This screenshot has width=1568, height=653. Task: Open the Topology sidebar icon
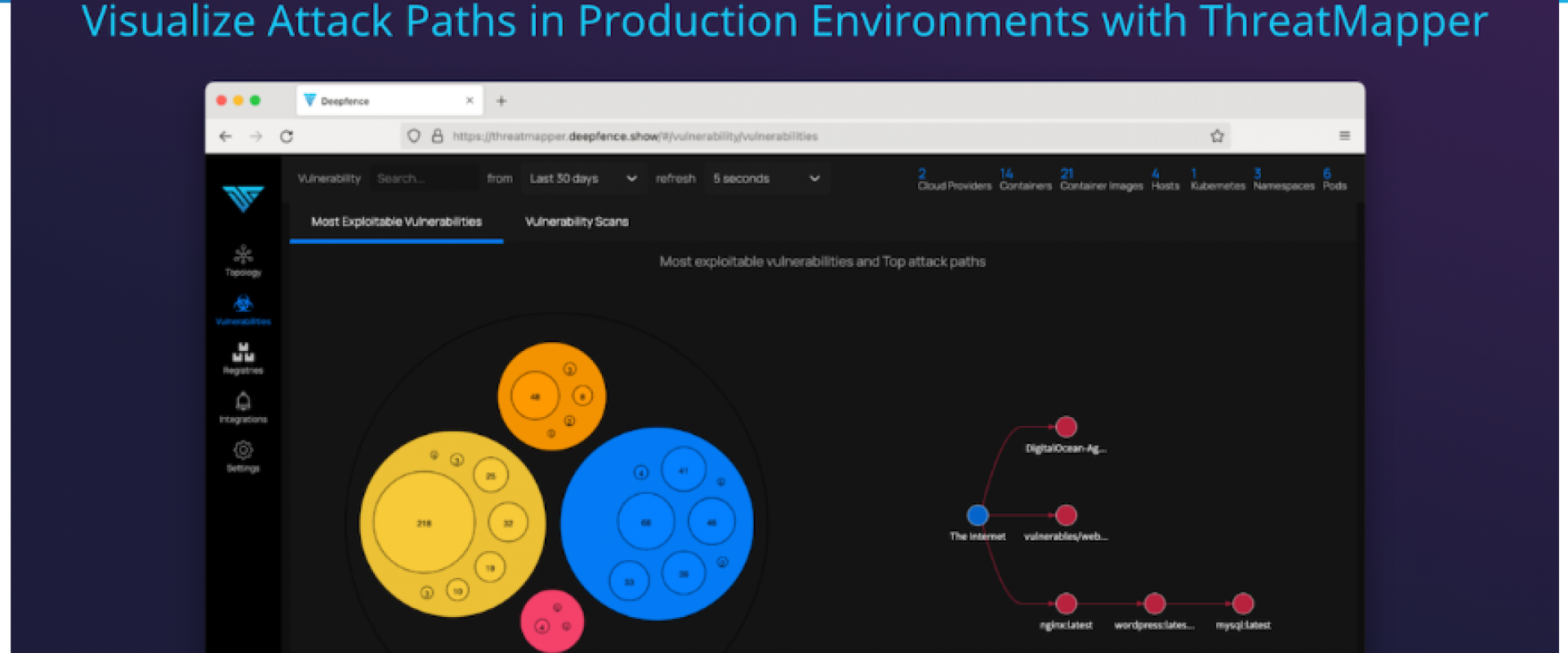point(243,260)
